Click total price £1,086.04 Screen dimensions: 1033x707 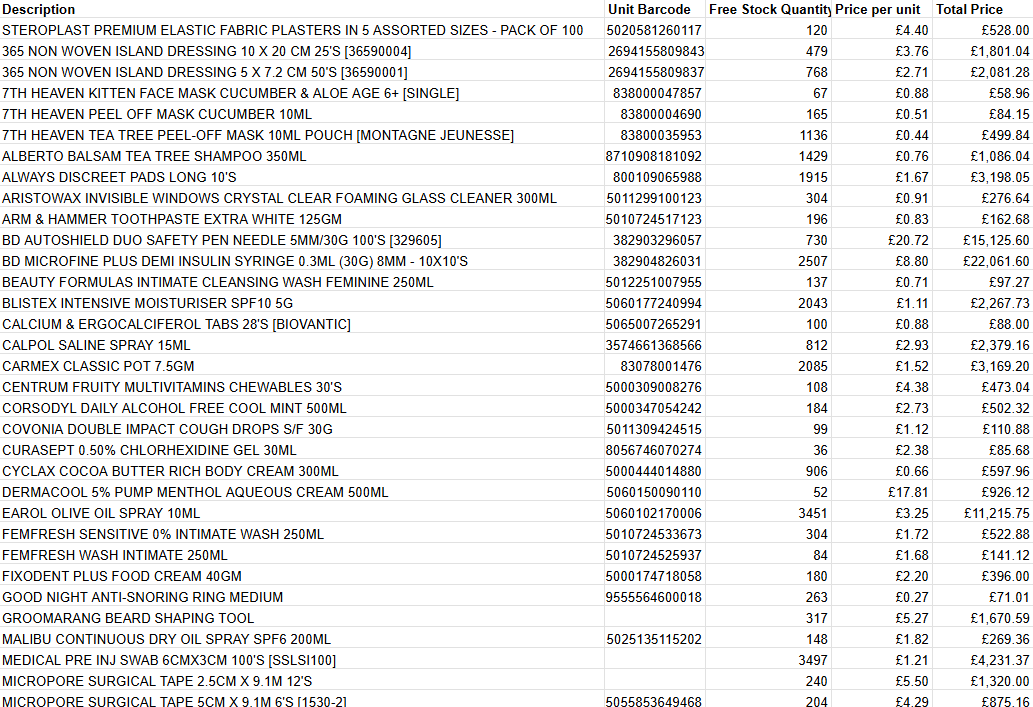[x=999, y=157]
